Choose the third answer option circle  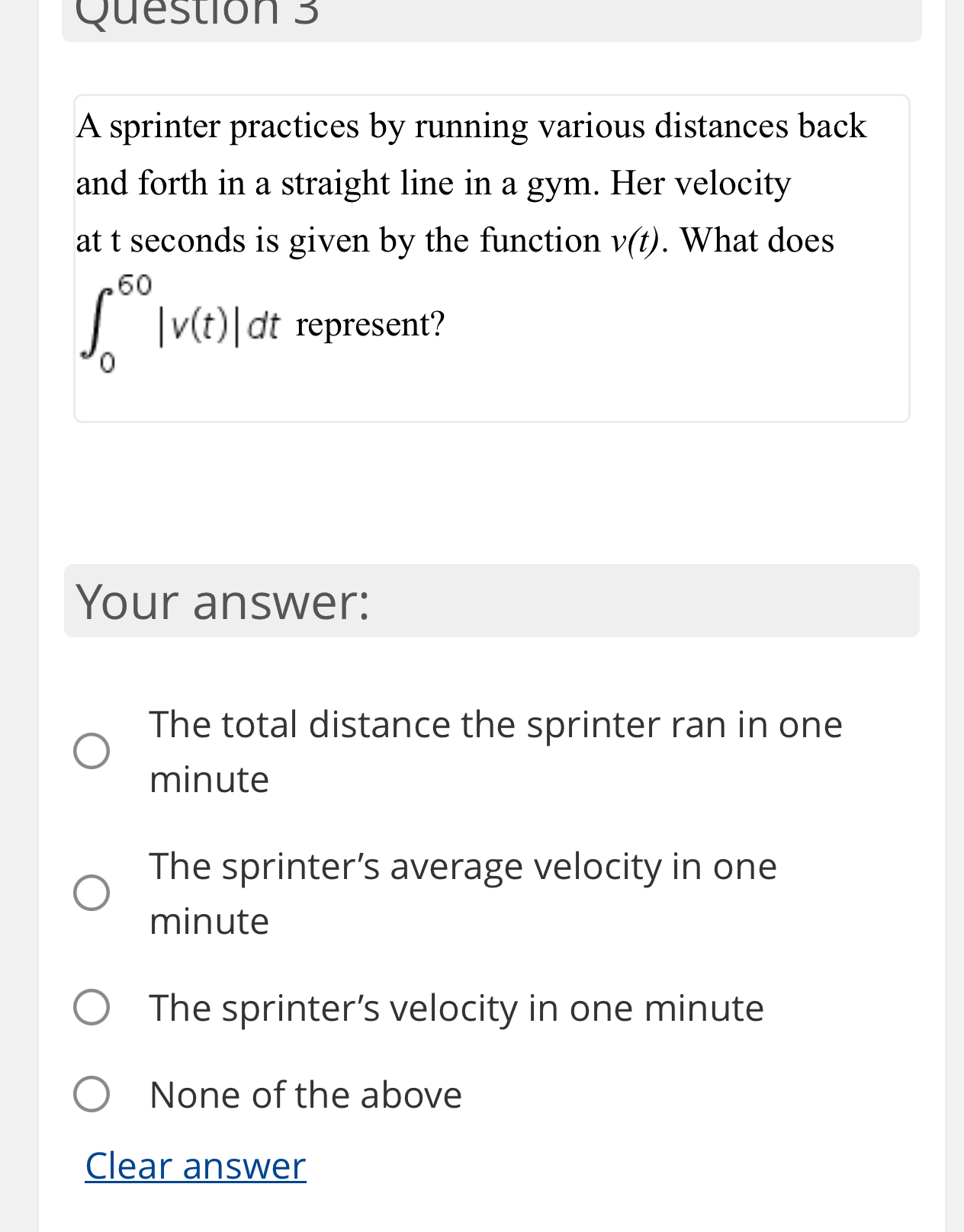pyautogui.click(x=91, y=1006)
